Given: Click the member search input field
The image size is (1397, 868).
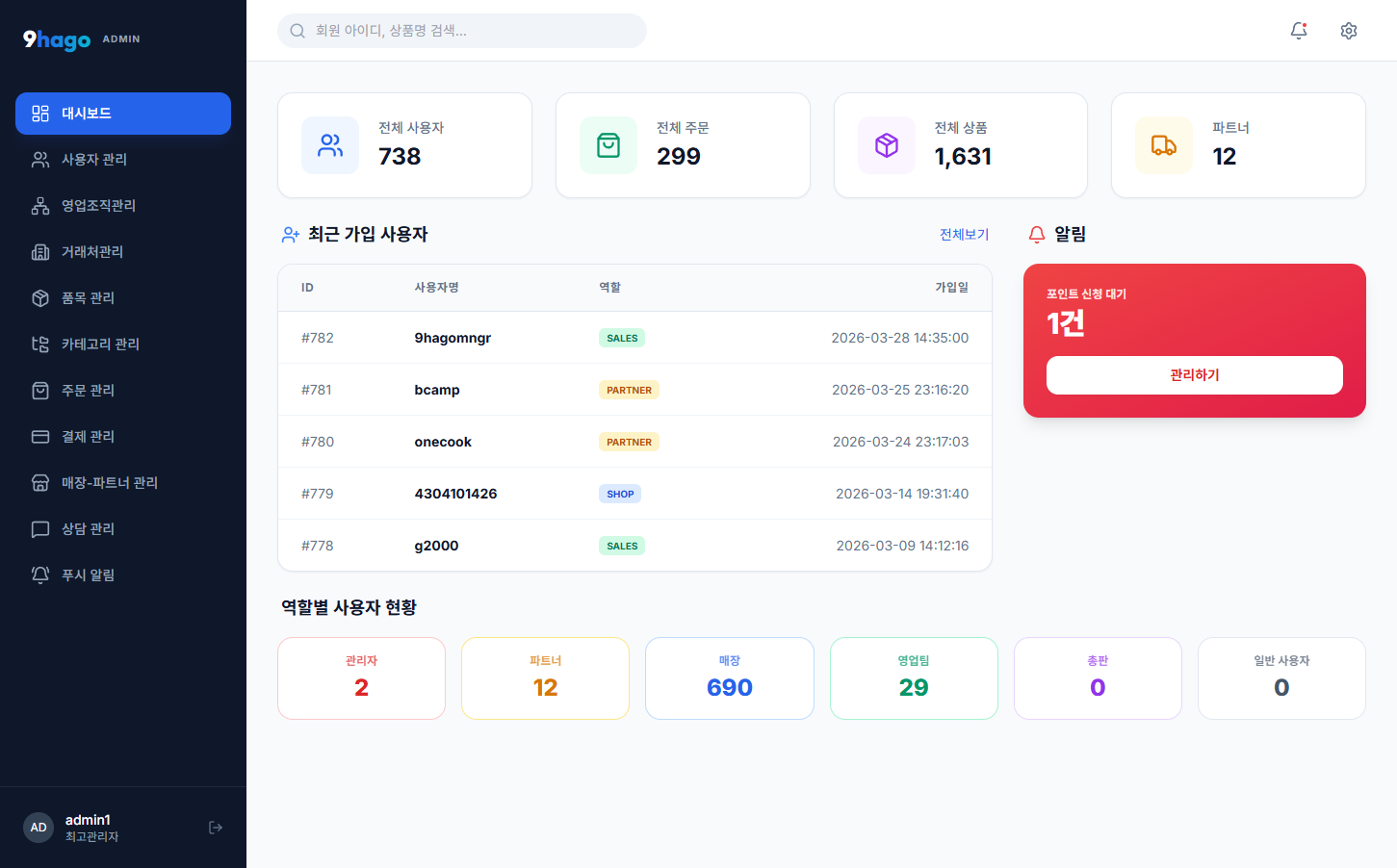Looking at the screenshot, I should pyautogui.click(x=462, y=31).
